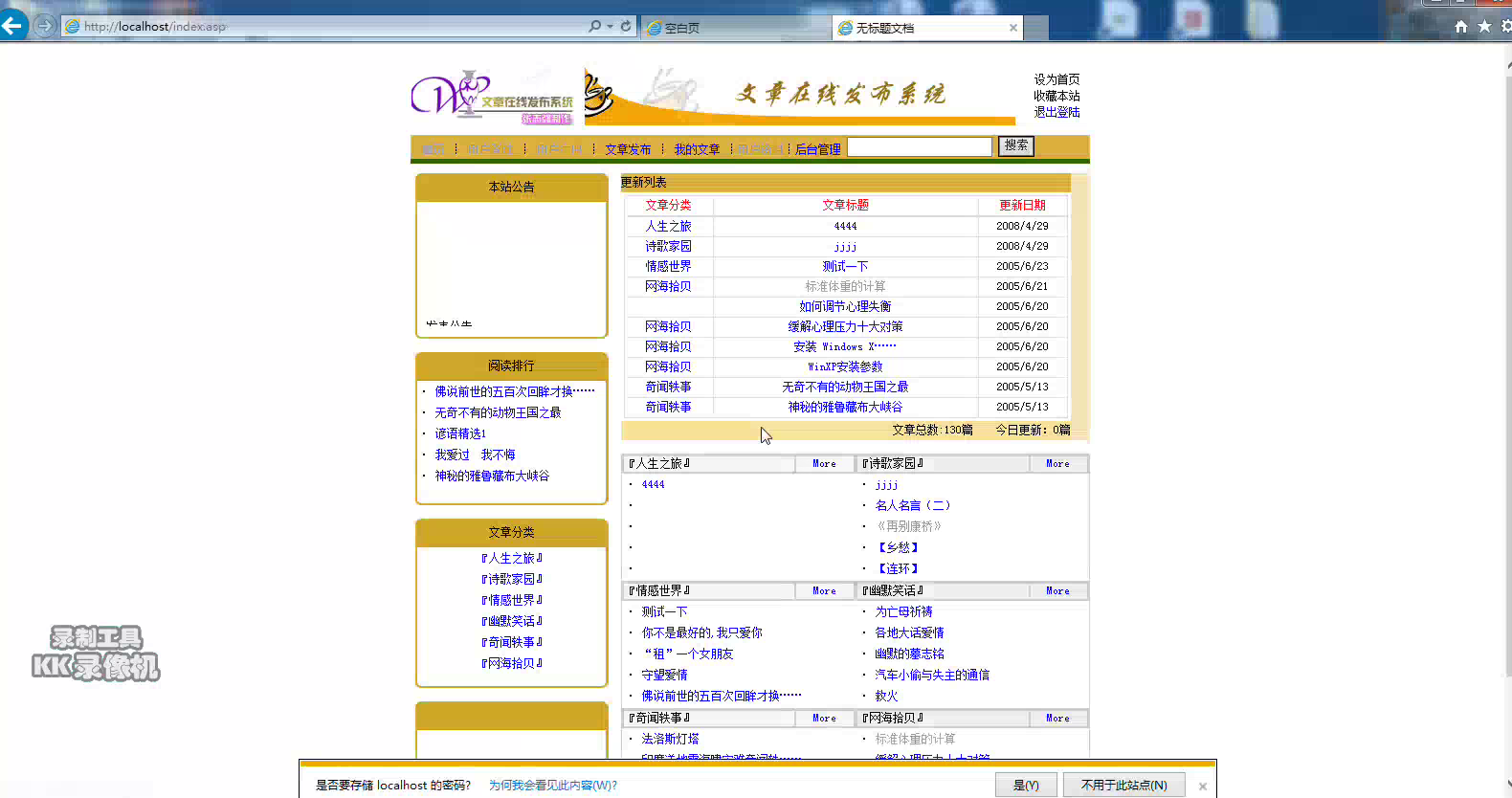This screenshot has height=798, width=1512.
Task: Click 退出登陆 link
Action: click(1056, 112)
